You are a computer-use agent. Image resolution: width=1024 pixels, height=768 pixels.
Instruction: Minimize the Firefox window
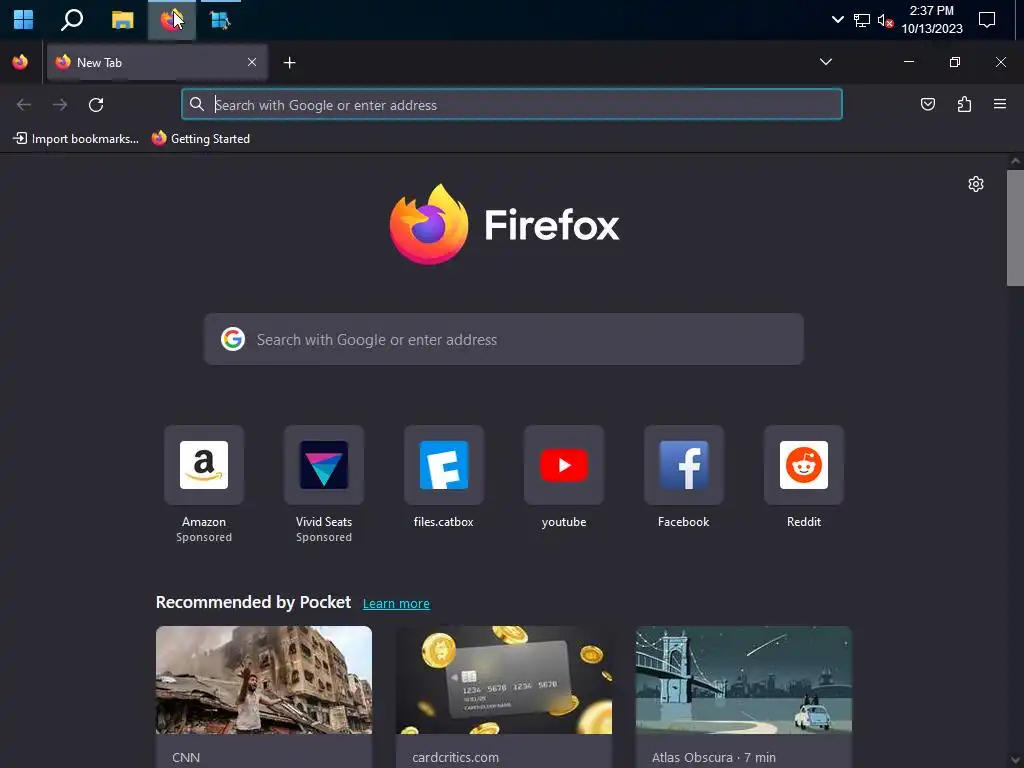[908, 62]
